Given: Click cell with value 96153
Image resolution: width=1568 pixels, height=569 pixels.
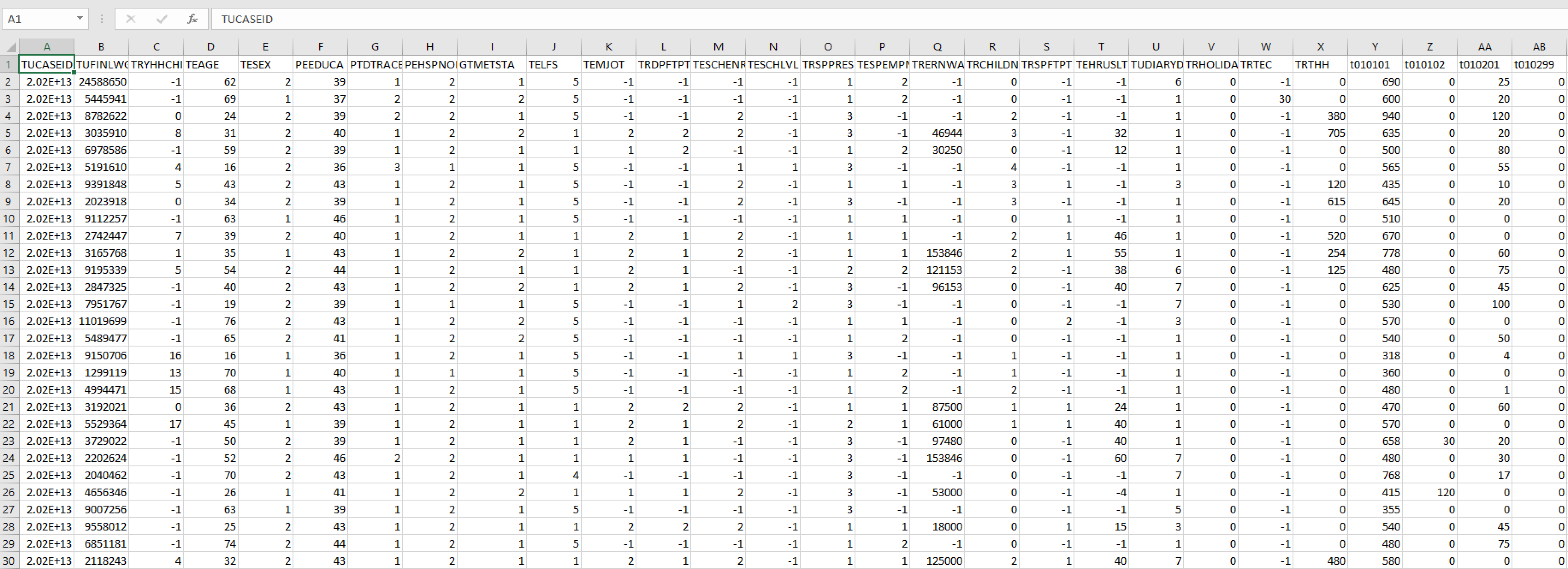Looking at the screenshot, I should click(x=938, y=287).
